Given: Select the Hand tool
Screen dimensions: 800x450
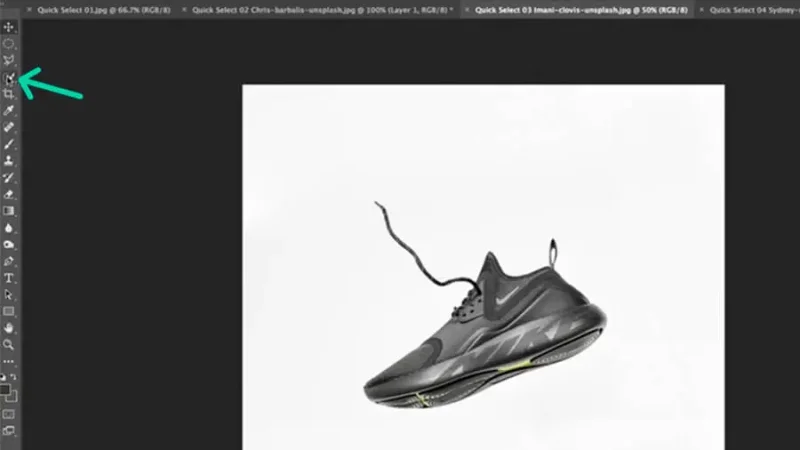Looking at the screenshot, I should point(8,328).
